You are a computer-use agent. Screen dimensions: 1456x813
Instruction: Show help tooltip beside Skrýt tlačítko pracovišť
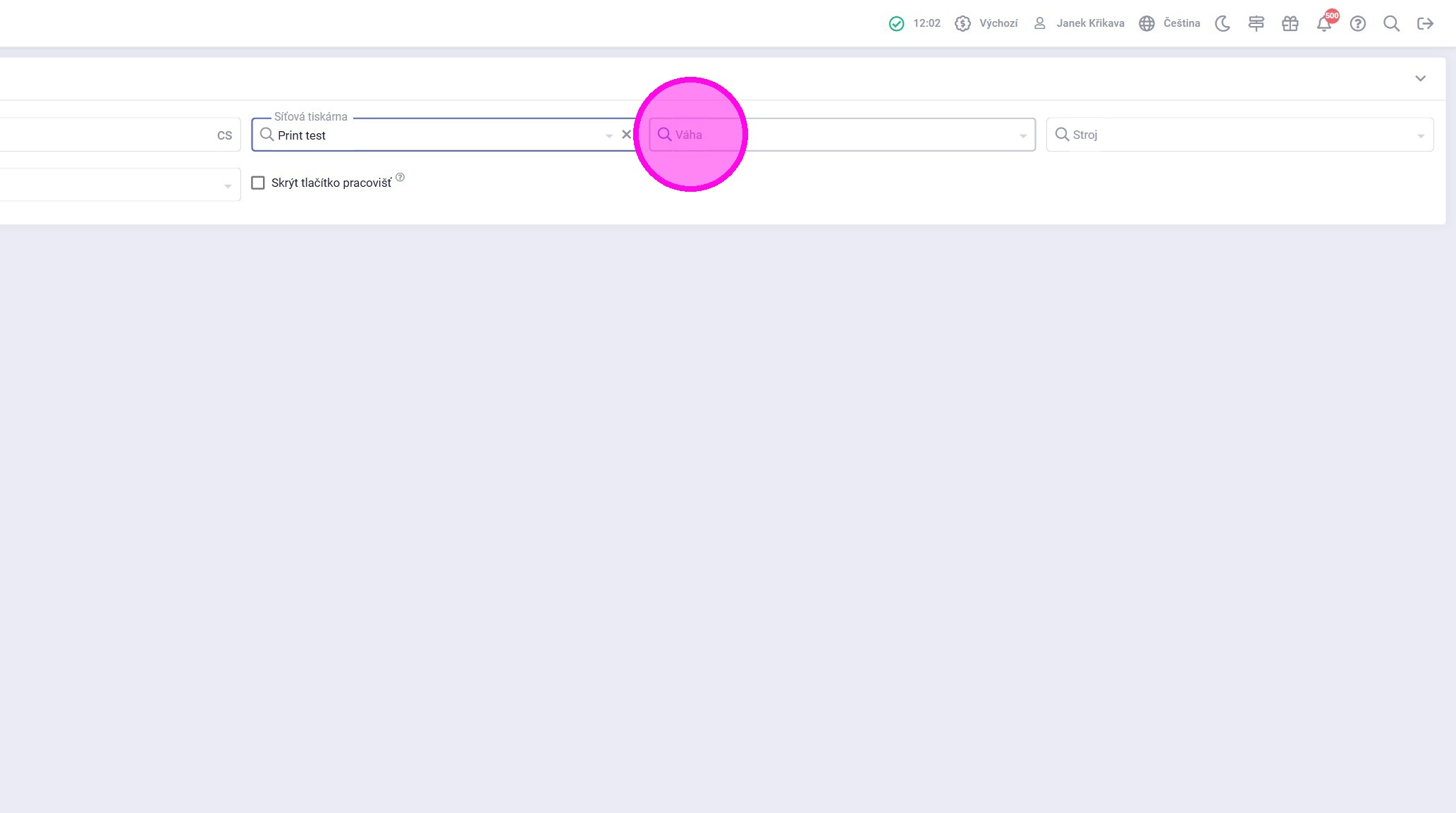400,178
